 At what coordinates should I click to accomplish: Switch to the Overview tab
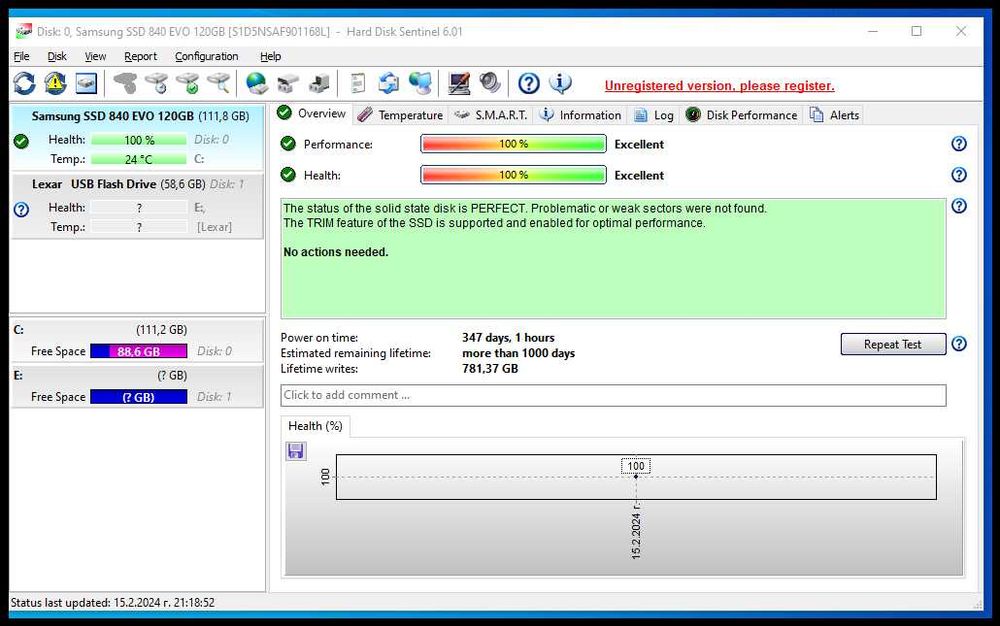coord(312,113)
